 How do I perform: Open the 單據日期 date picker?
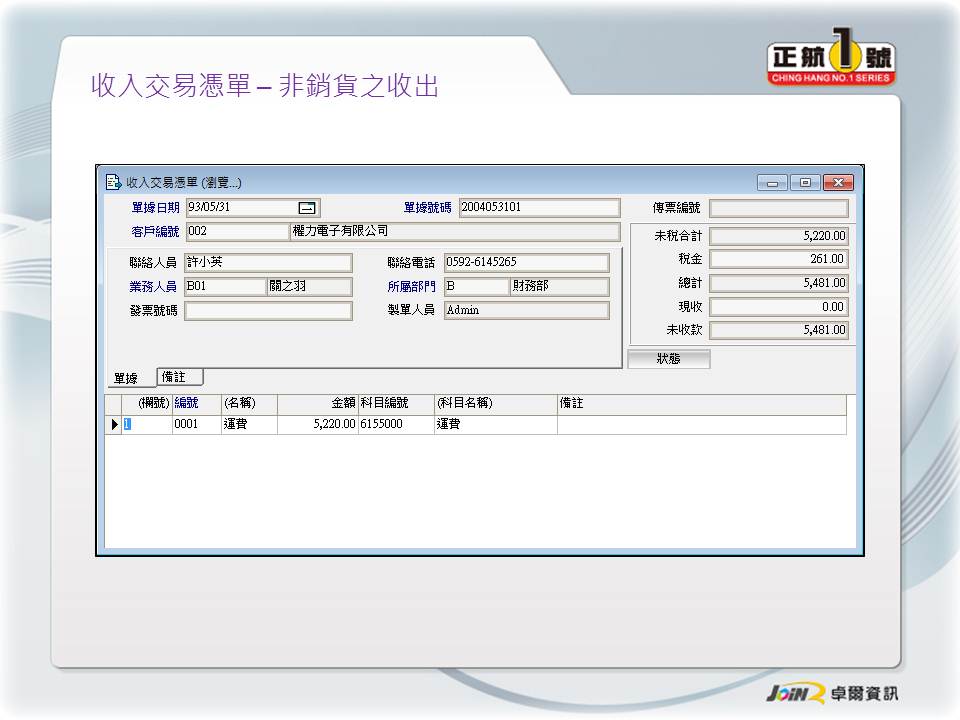pyautogui.click(x=307, y=208)
